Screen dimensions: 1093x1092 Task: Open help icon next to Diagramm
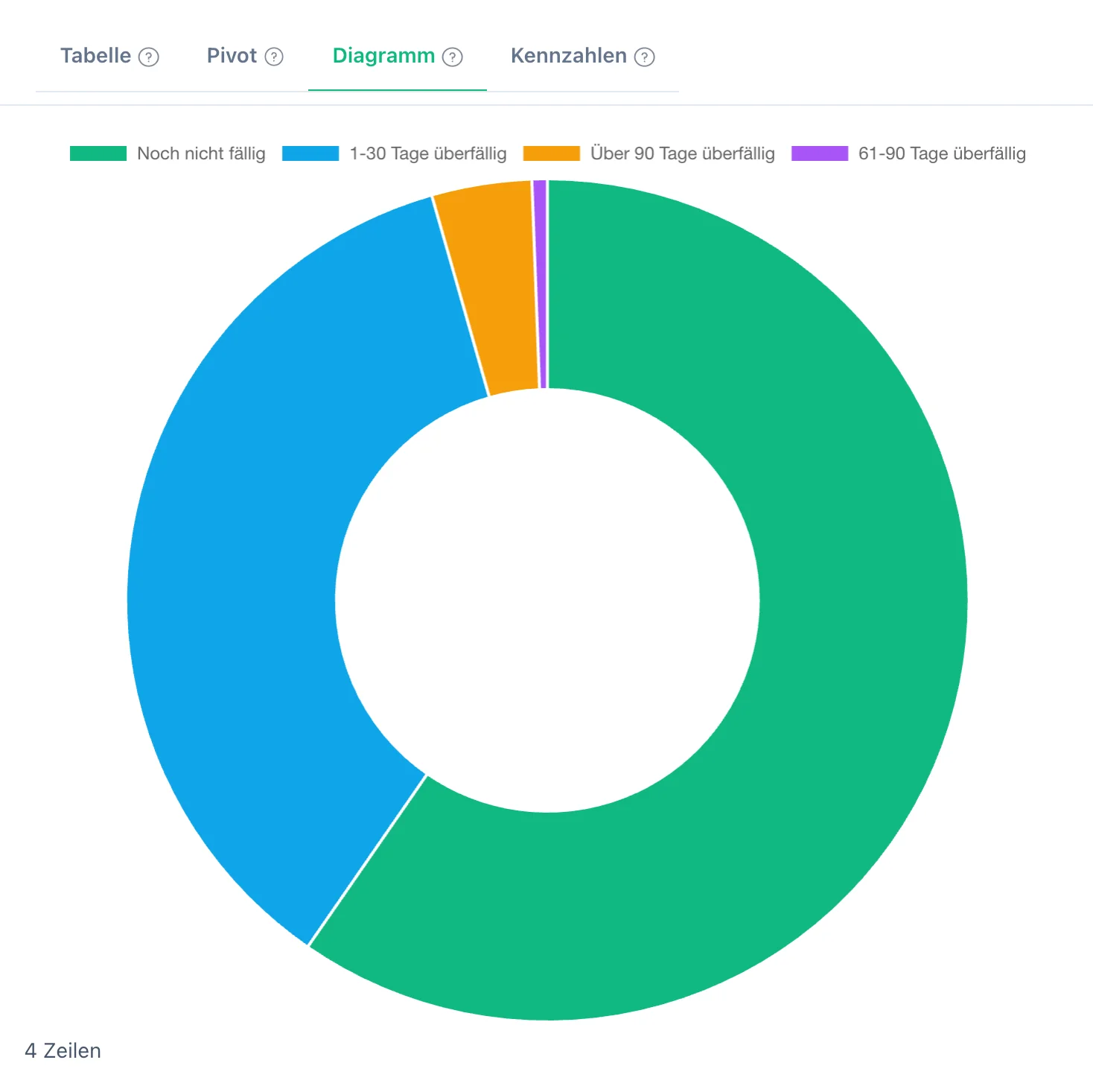[x=453, y=57]
